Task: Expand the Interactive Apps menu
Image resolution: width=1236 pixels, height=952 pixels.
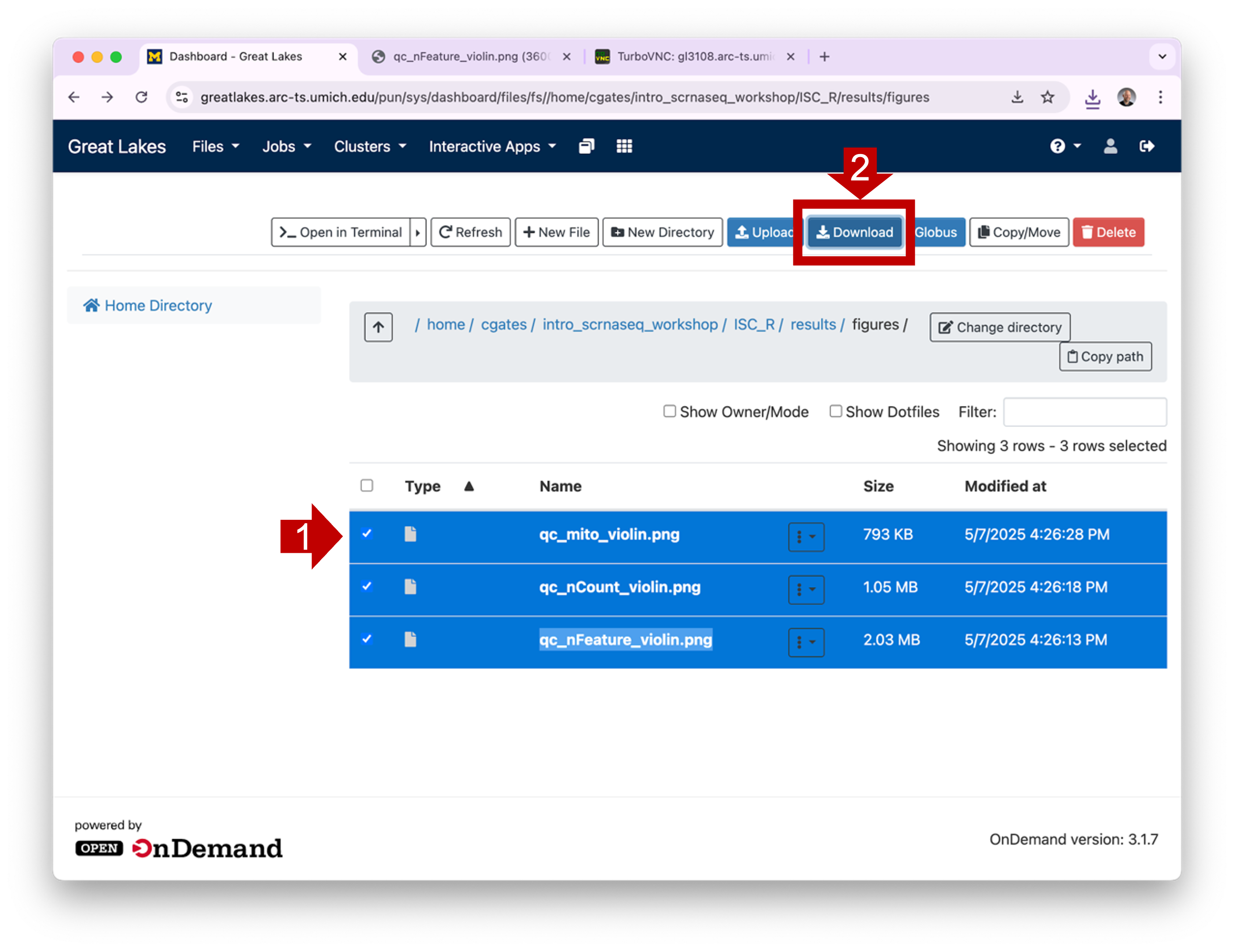Action: point(492,147)
